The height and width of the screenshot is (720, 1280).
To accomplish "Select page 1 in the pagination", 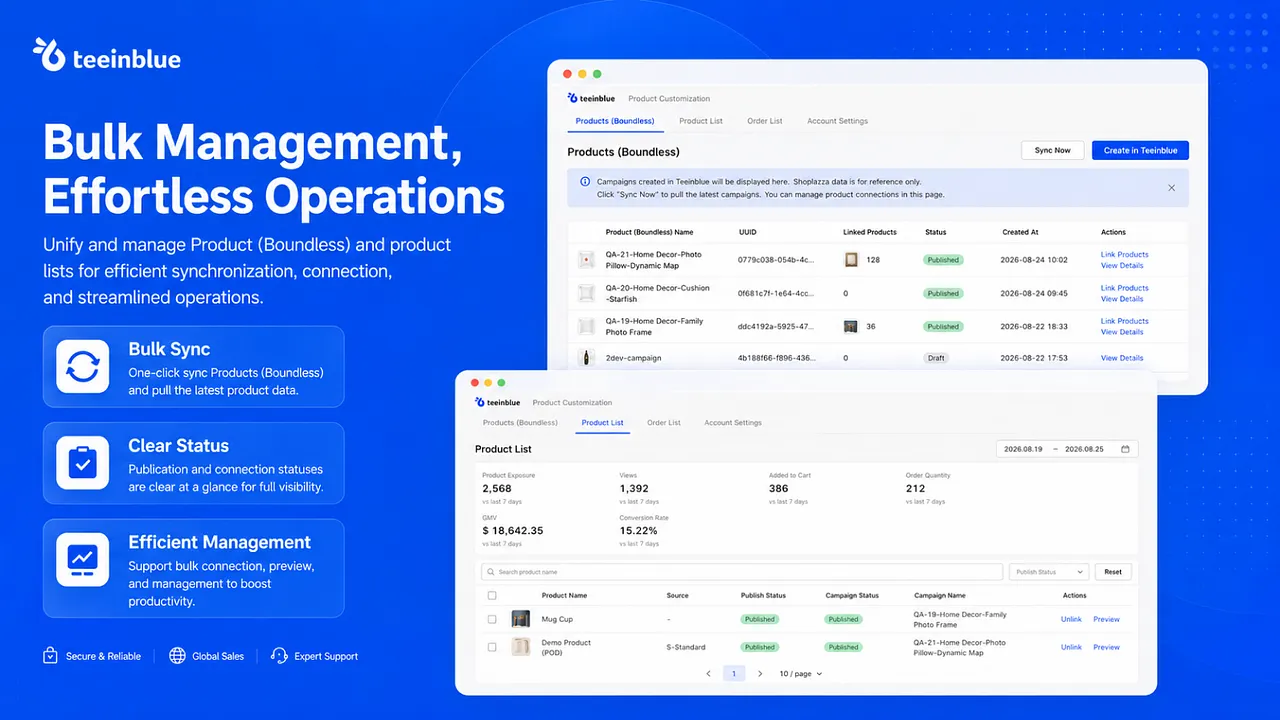I will [734, 674].
